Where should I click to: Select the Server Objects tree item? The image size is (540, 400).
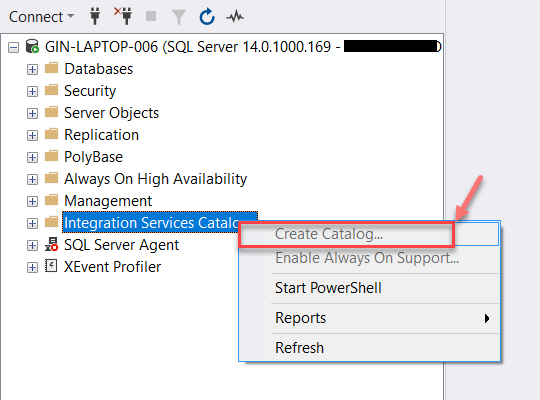111,113
